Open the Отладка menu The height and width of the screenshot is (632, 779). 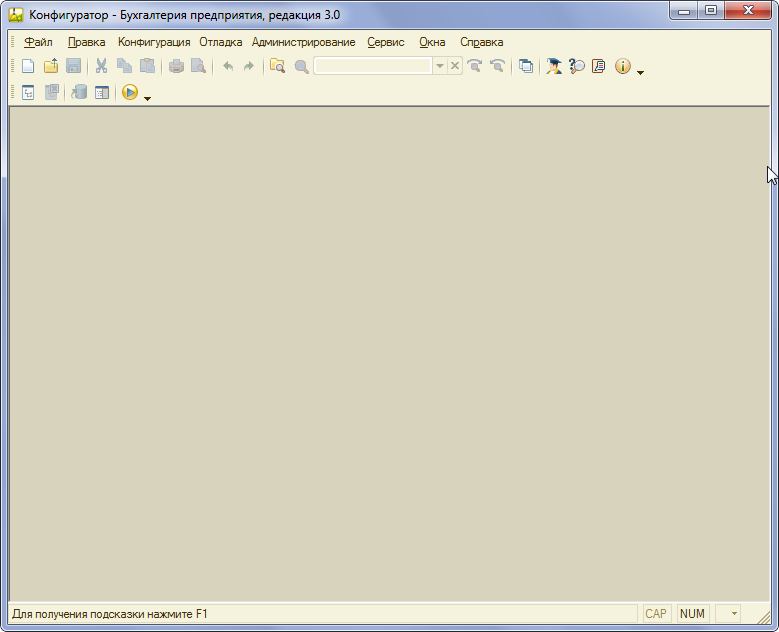tap(221, 42)
